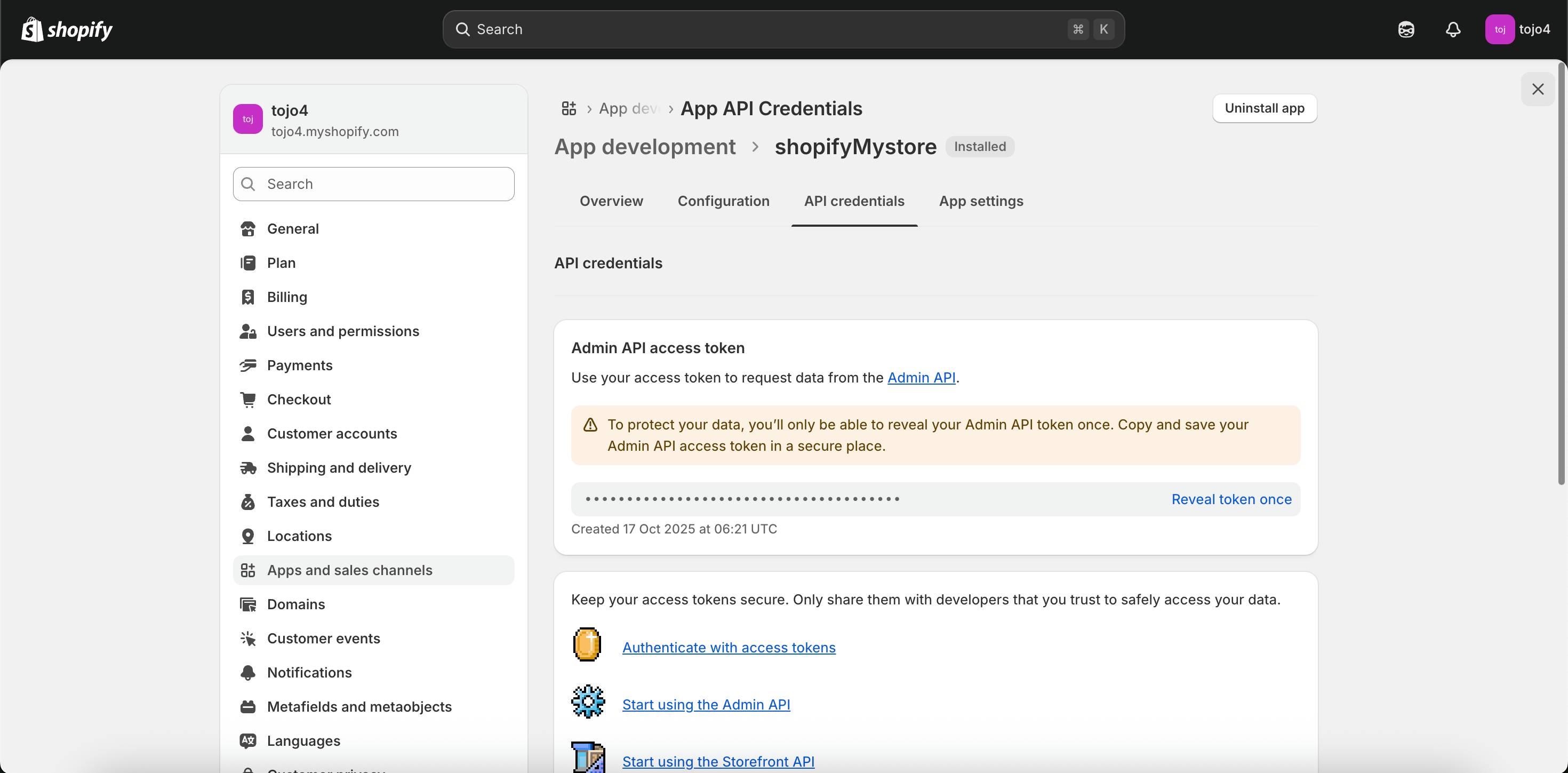Click the App development breadcrumb heading
Image resolution: width=1568 pixels, height=773 pixels.
(645, 147)
